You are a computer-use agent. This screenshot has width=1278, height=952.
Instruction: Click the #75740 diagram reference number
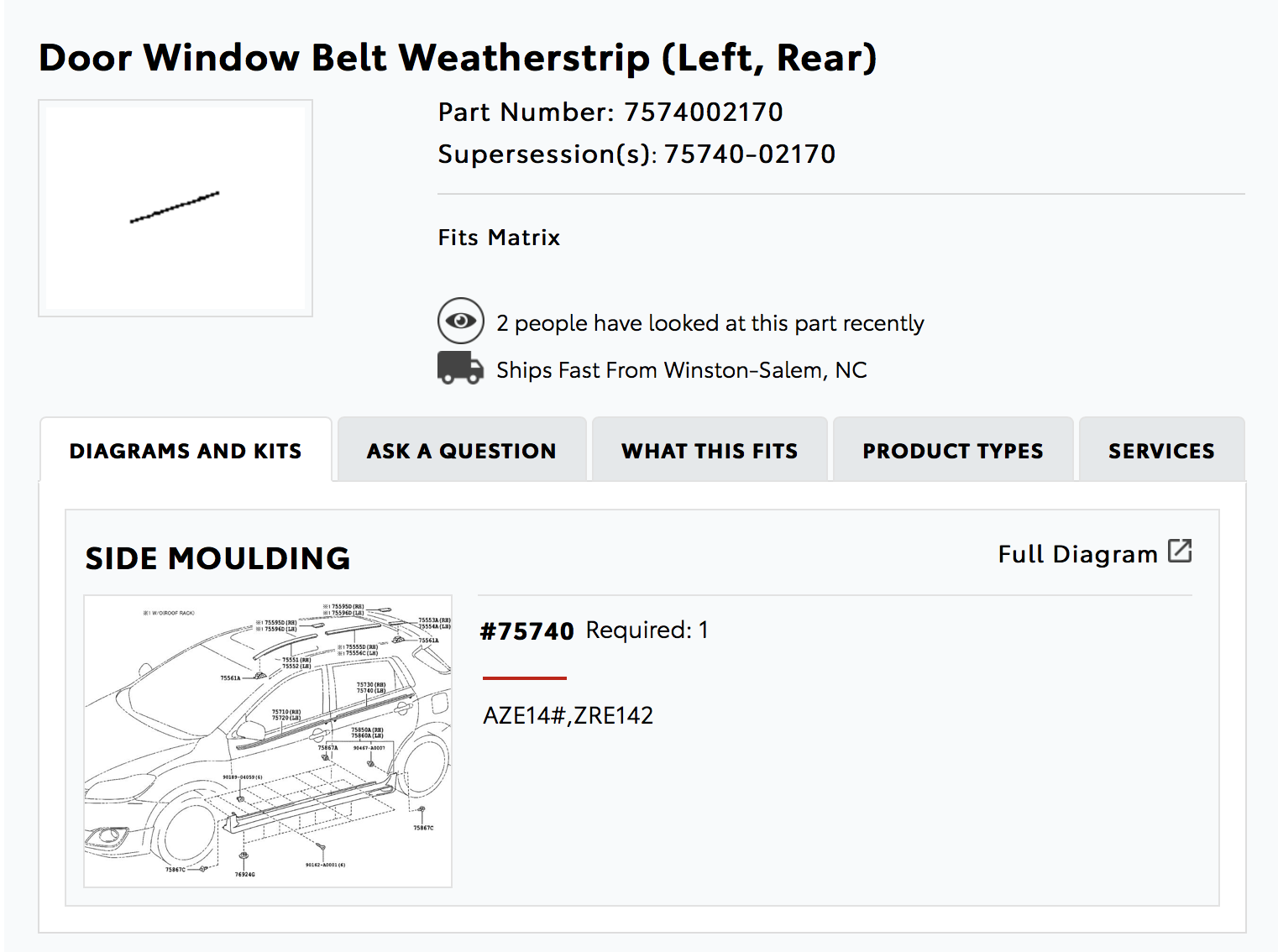[526, 631]
